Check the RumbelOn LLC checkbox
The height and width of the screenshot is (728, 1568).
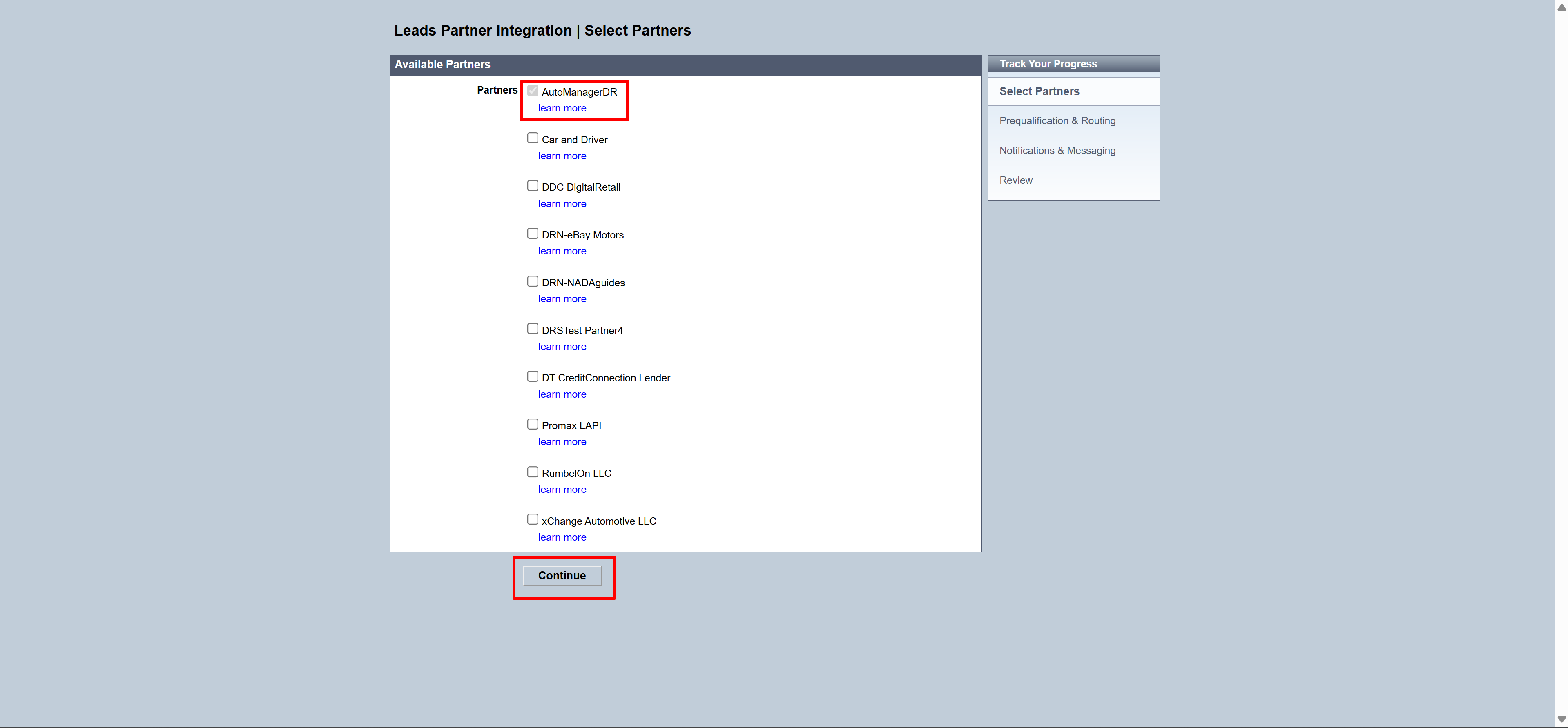coord(533,472)
